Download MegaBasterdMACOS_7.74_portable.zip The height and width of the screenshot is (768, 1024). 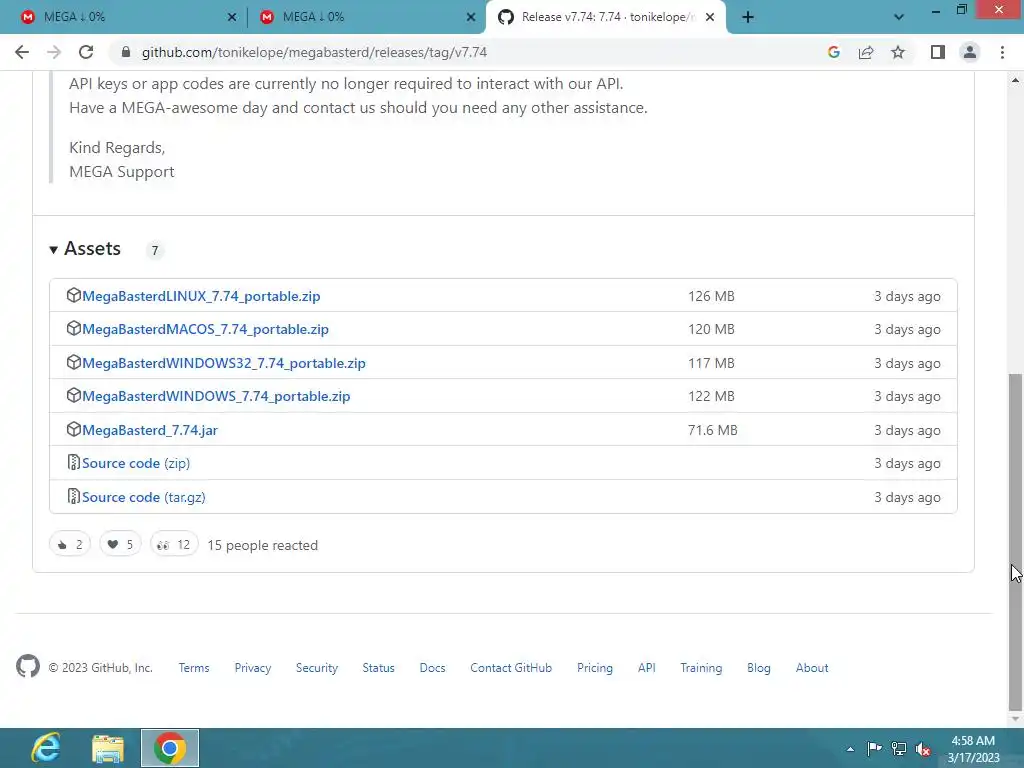coord(205,329)
